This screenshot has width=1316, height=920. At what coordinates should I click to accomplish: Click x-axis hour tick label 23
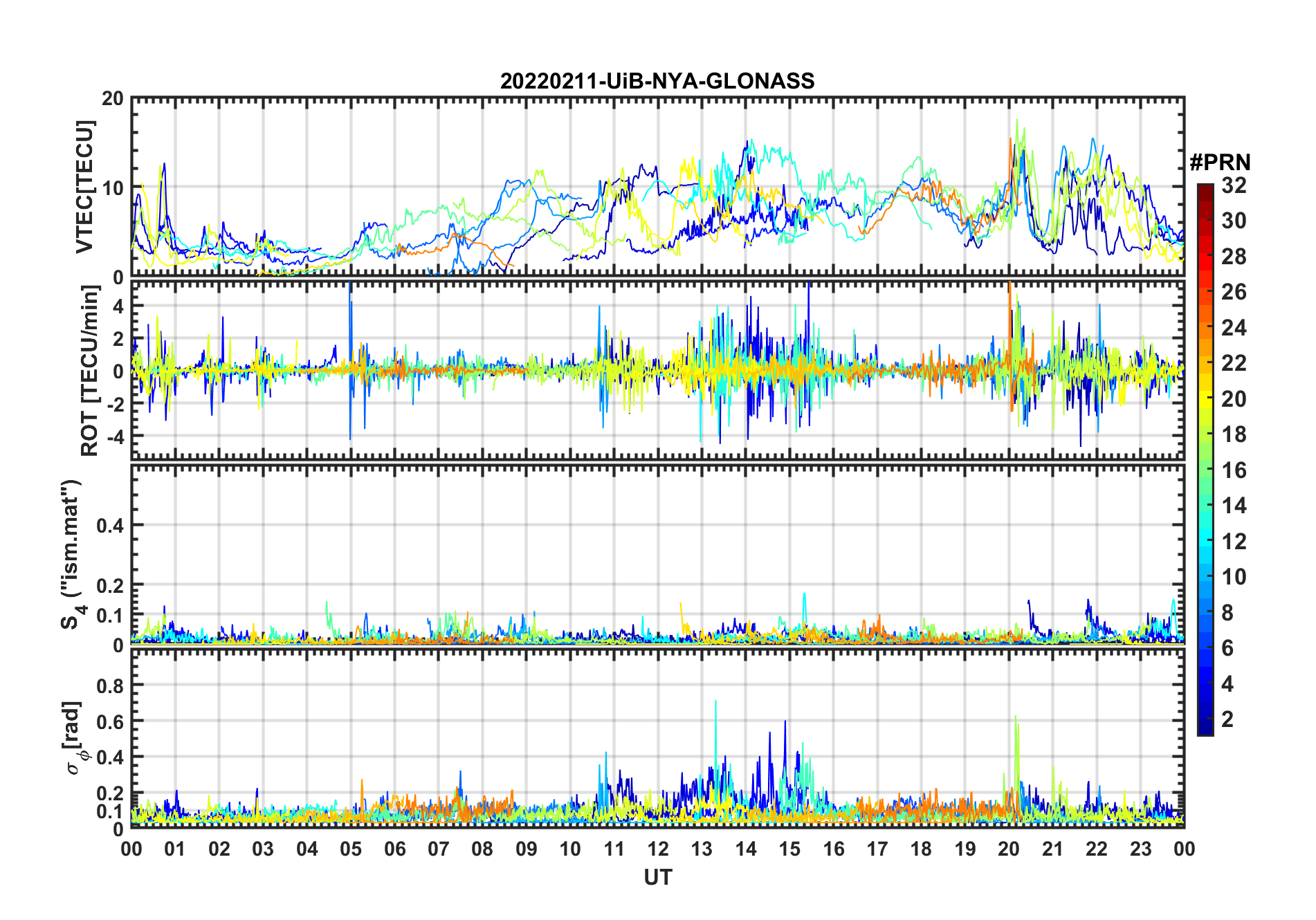click(1141, 849)
